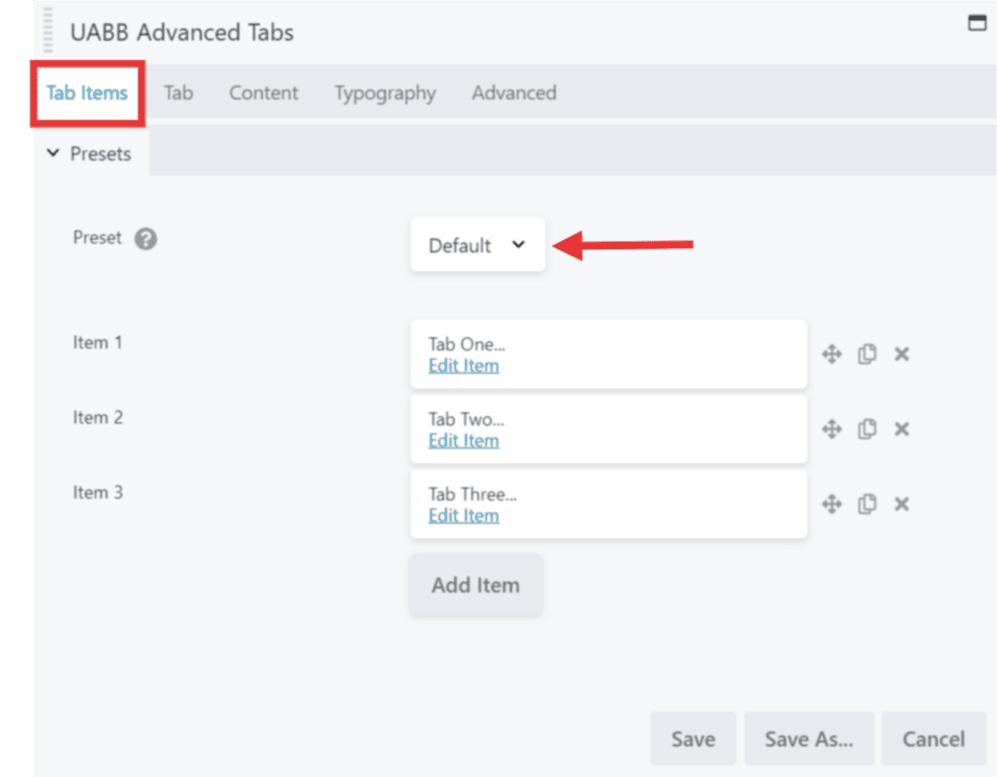Delete Item 1 with the X icon

pos(901,354)
